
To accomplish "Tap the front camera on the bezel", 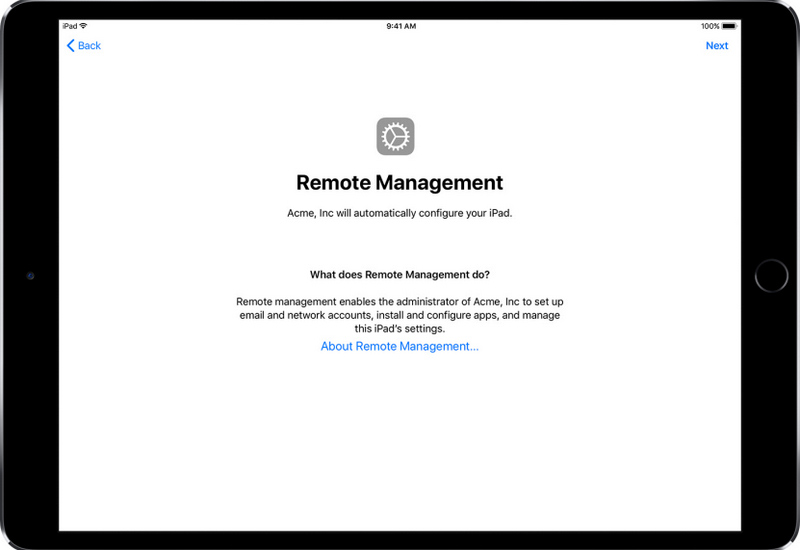I will coord(30,276).
